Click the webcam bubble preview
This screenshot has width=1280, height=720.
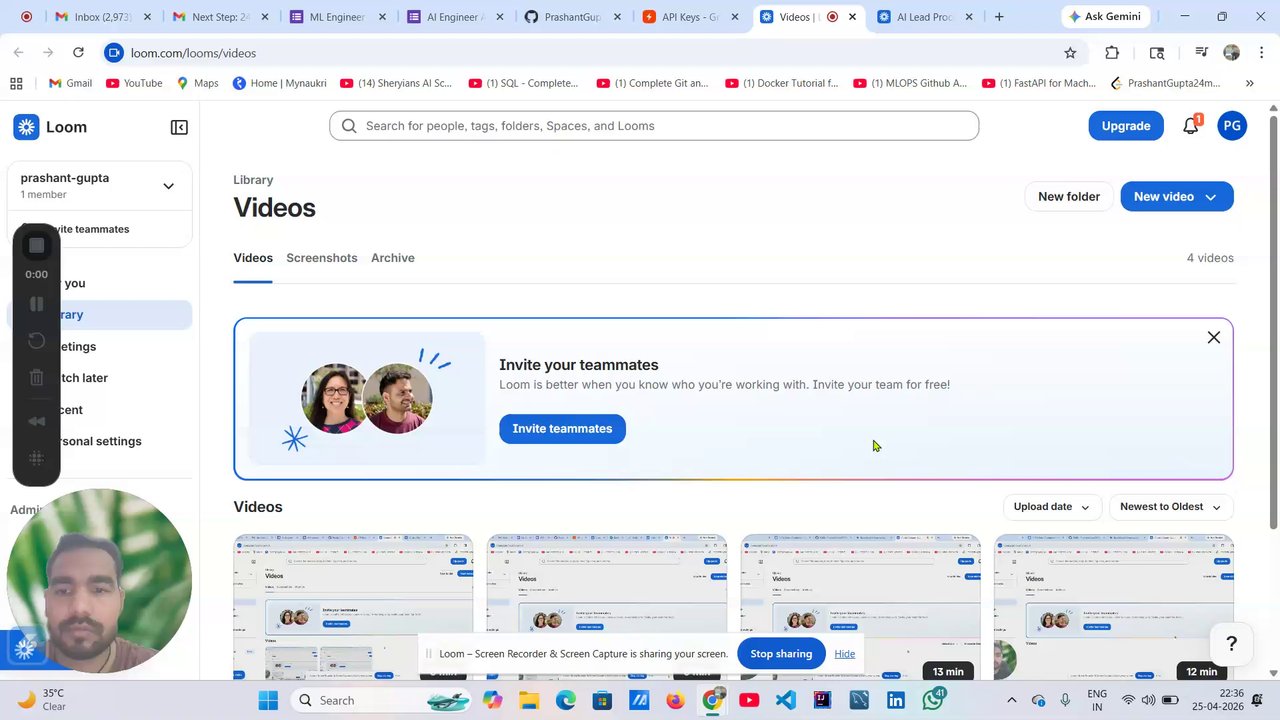click(x=99, y=581)
